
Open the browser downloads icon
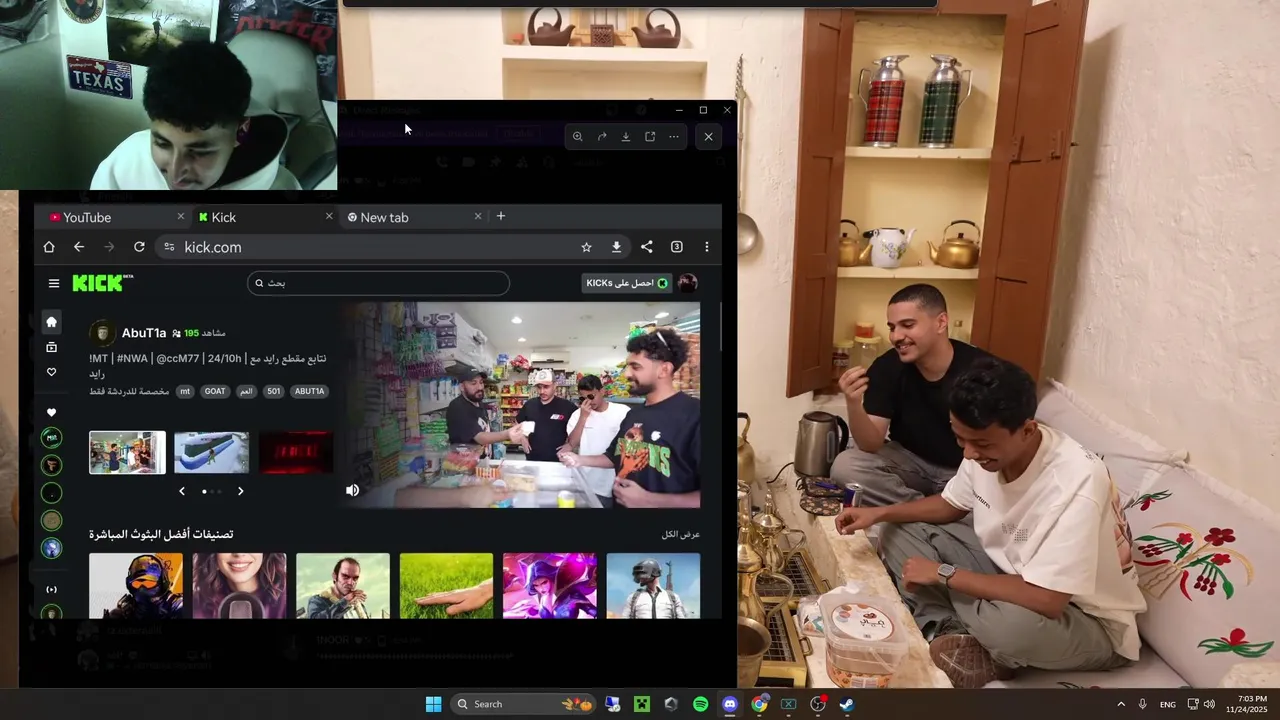616,247
